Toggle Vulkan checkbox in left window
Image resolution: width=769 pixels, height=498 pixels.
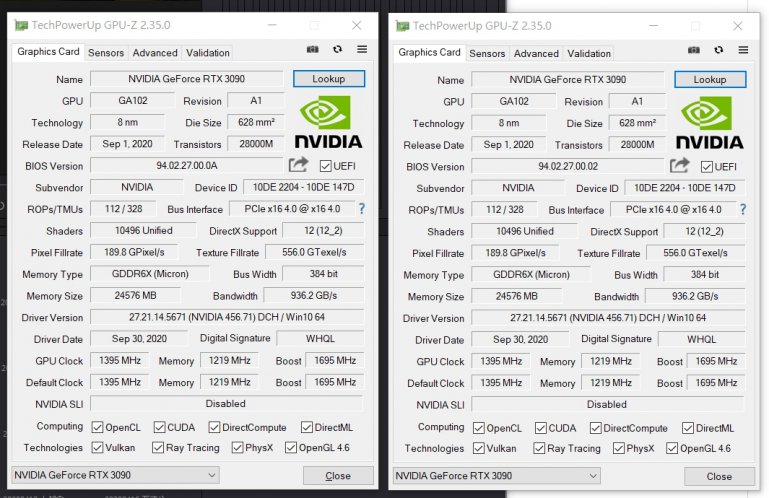point(97,447)
